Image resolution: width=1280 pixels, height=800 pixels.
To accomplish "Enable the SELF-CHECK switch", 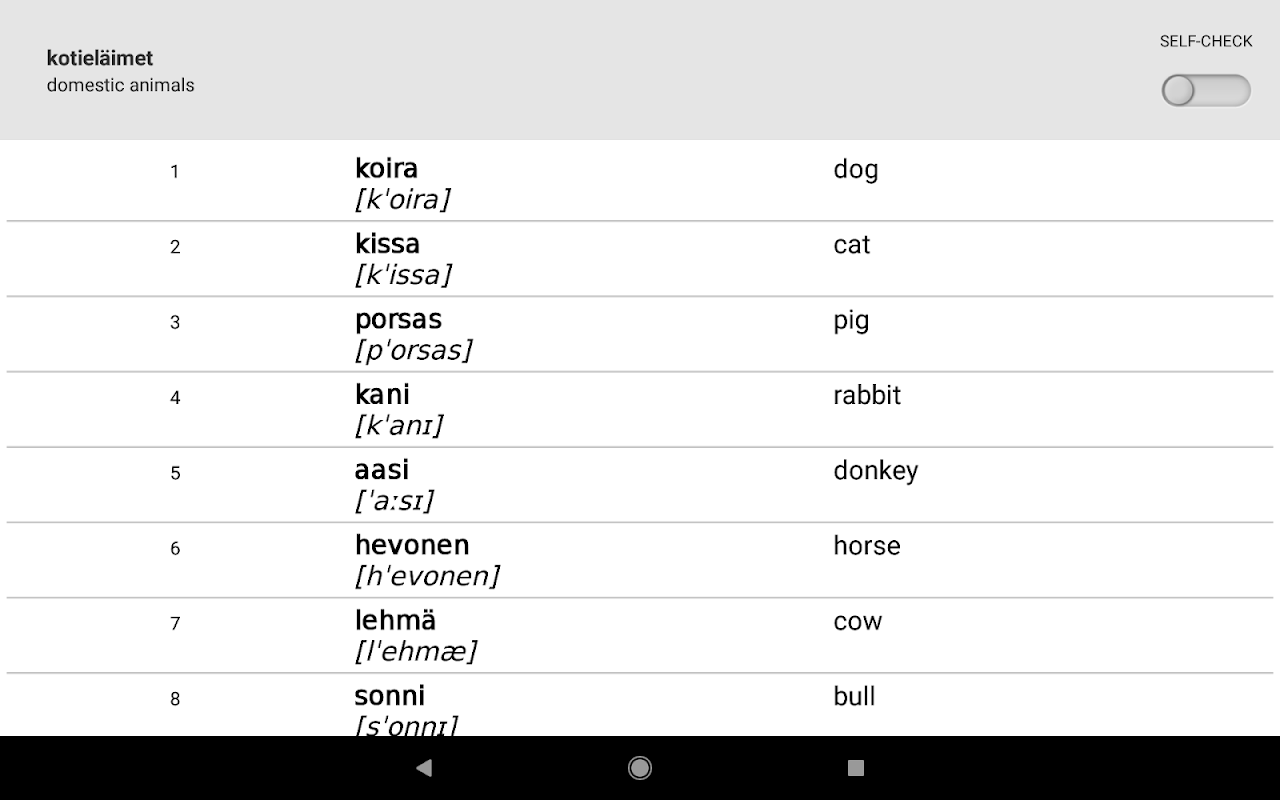I will click(x=1206, y=90).
